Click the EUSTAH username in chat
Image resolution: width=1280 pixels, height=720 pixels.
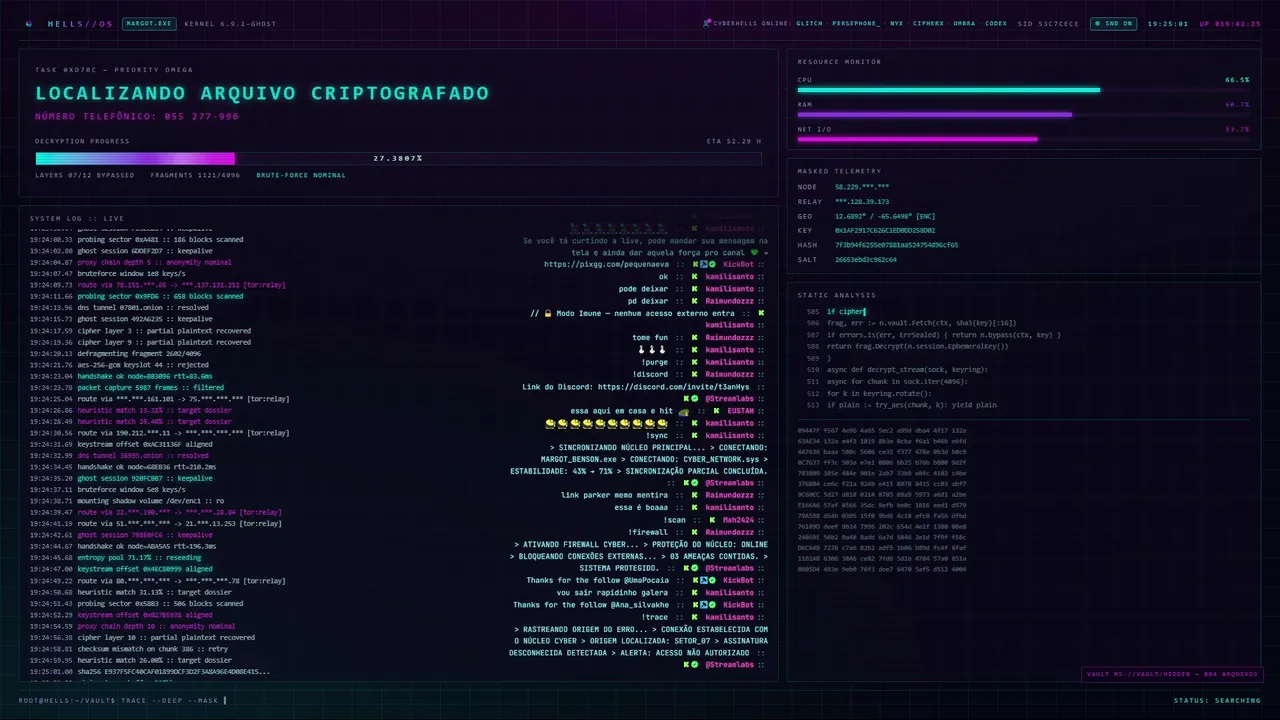[741, 411]
